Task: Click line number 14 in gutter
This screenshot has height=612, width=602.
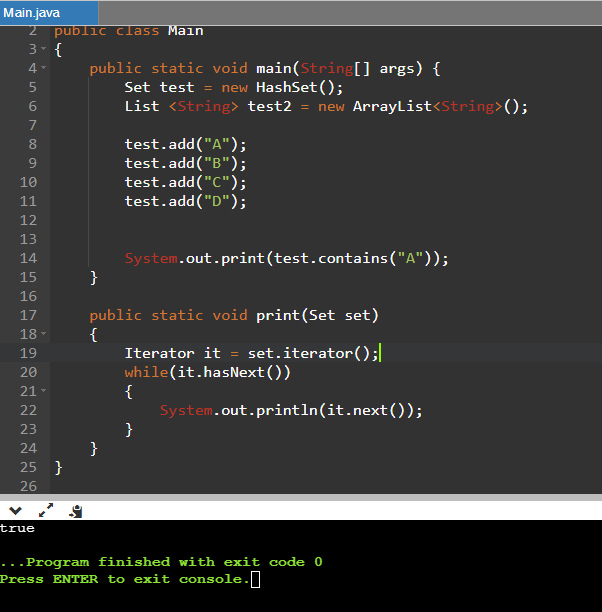Action: (x=28, y=258)
